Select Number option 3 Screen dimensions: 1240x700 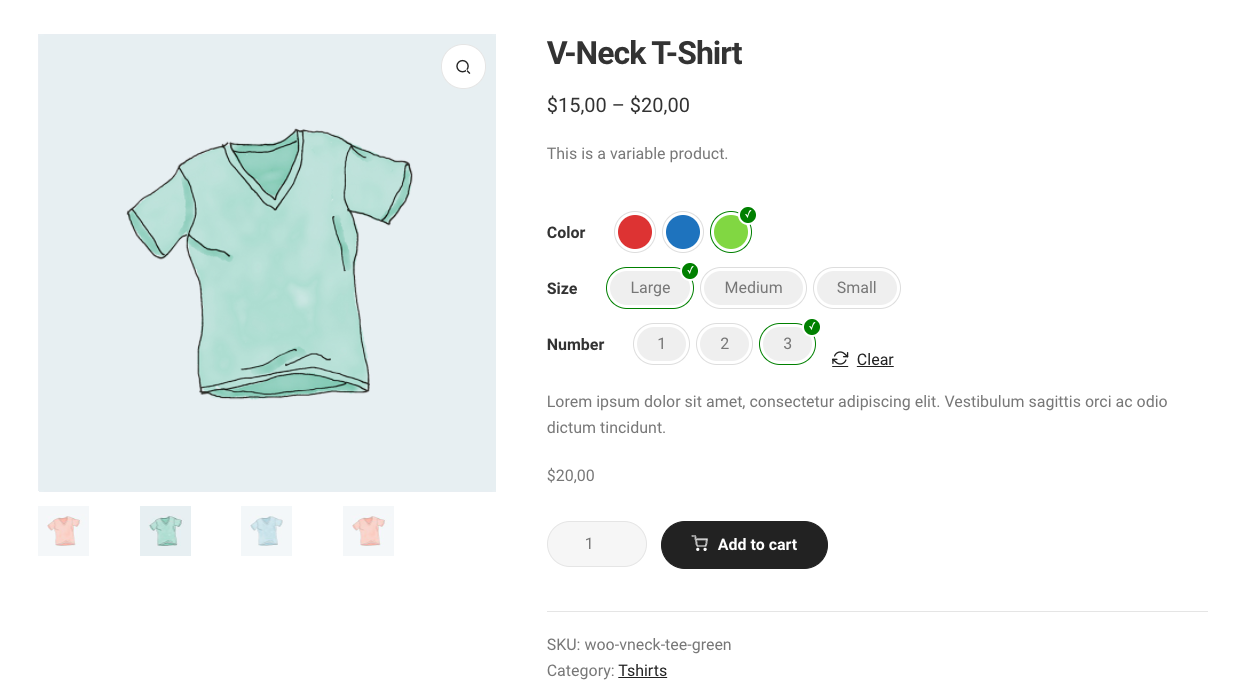click(787, 344)
